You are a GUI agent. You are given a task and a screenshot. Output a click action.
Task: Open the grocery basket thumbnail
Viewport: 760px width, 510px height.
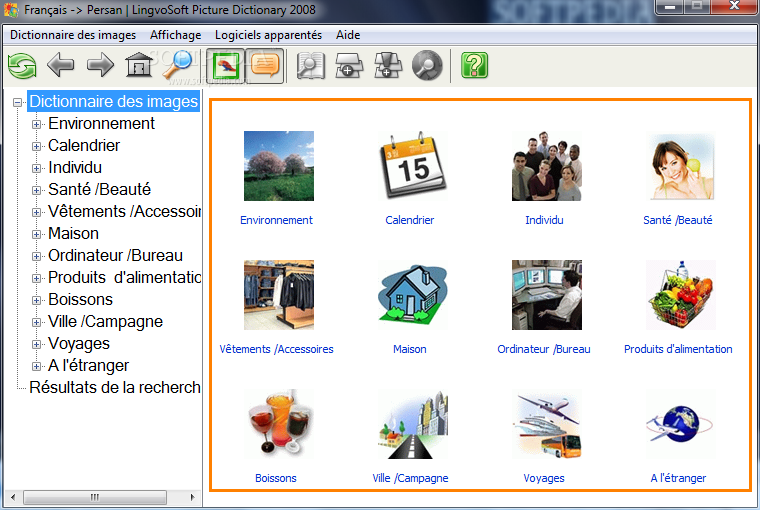tap(681, 295)
